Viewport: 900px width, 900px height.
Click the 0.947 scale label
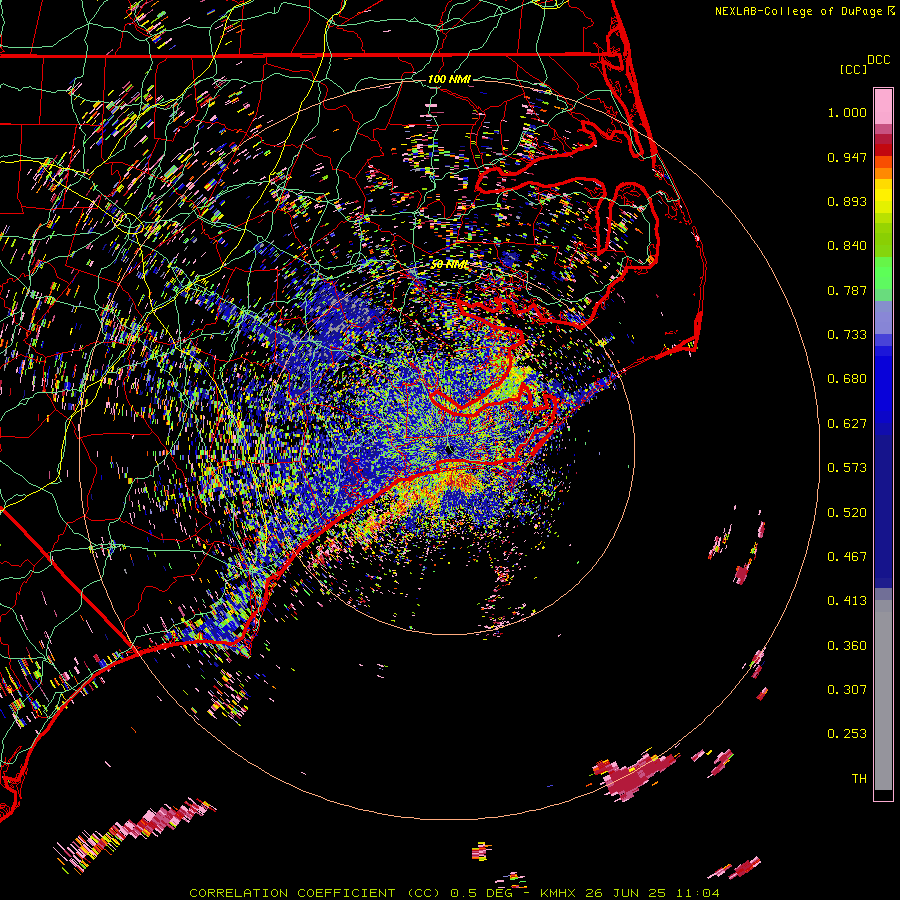pos(847,157)
